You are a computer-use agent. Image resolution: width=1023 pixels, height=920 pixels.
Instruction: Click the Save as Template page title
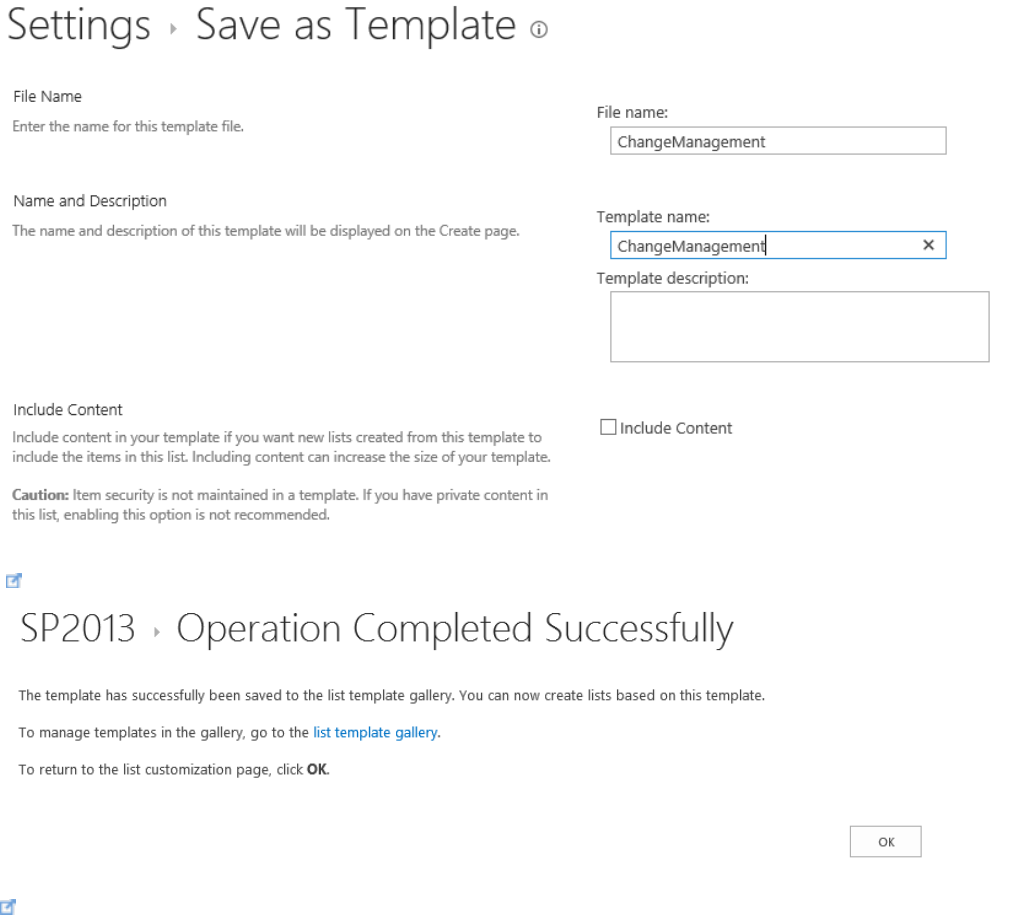[x=355, y=27]
